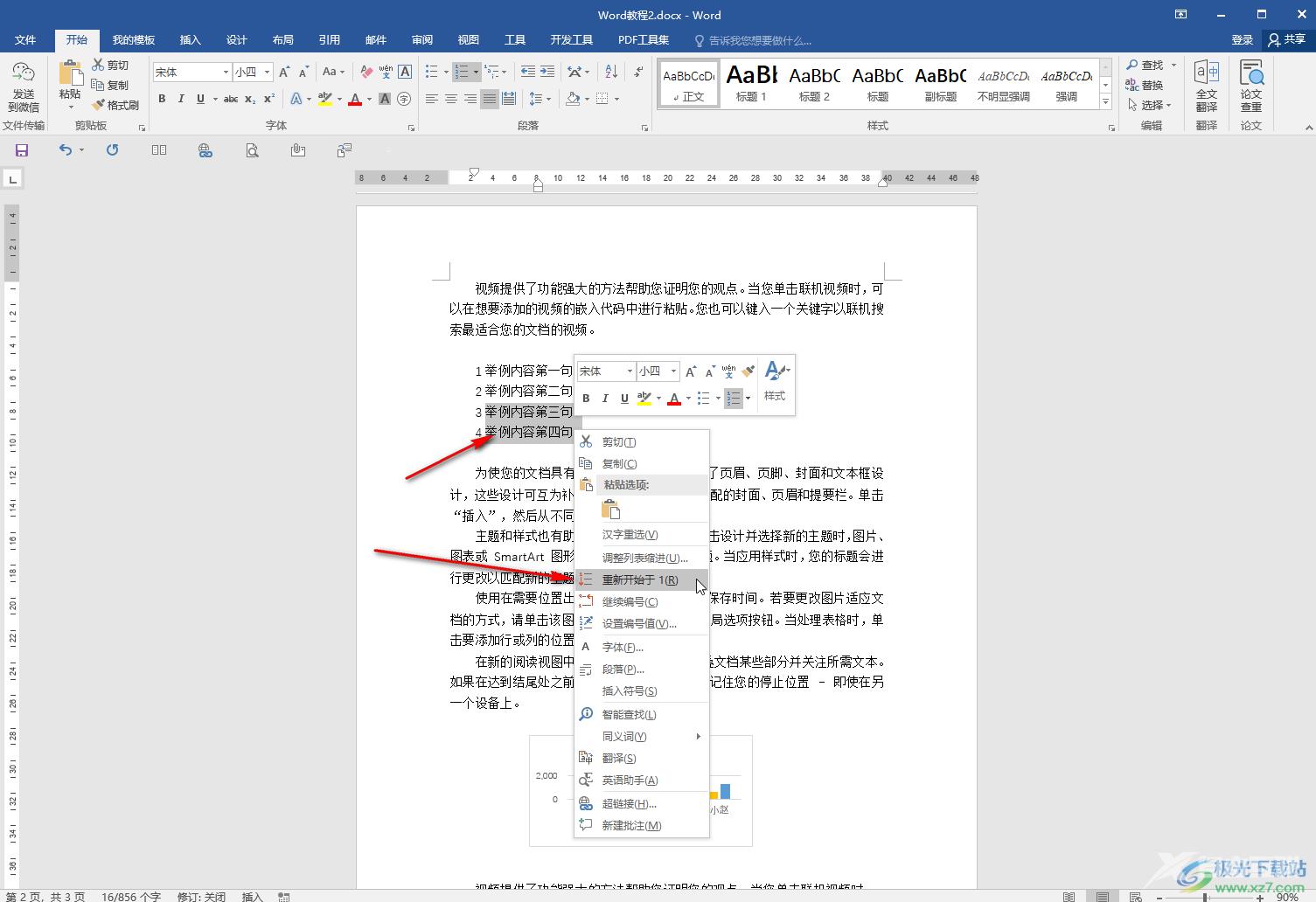Screen dimensions: 1316x902
Task: Click the Send to WeChat icon
Action: 24,87
